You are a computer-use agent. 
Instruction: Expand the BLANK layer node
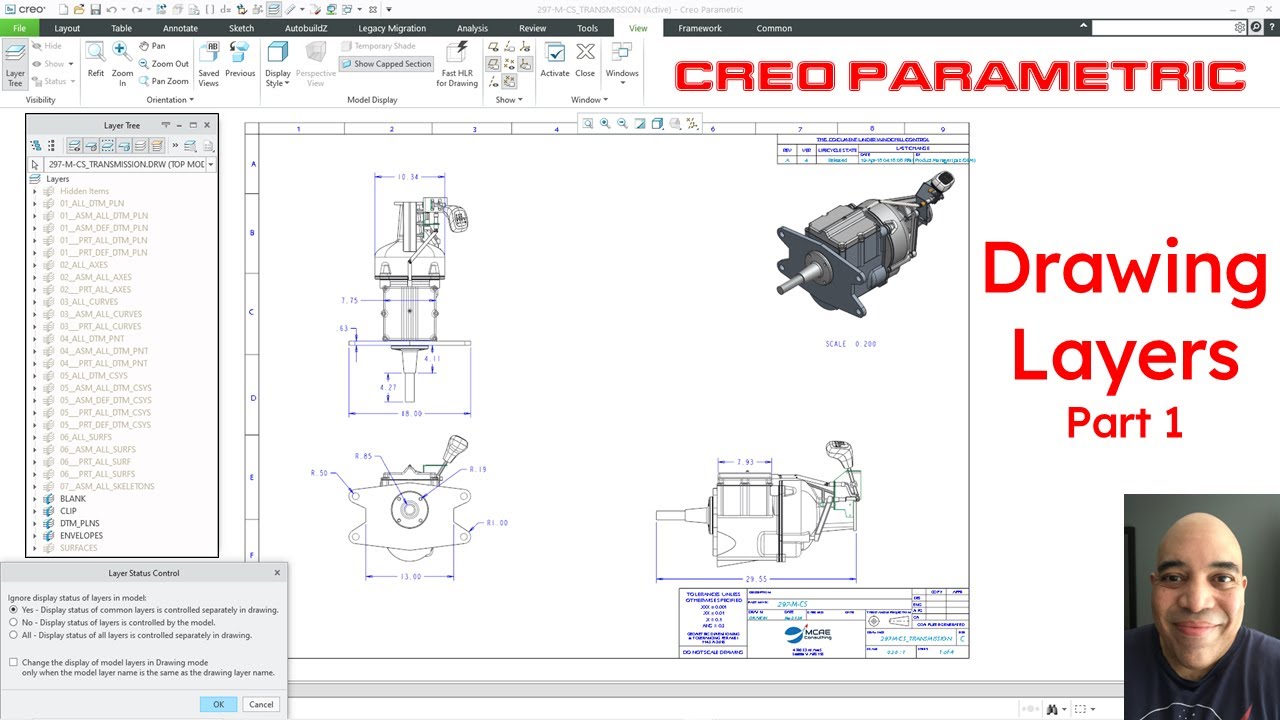[x=35, y=498]
